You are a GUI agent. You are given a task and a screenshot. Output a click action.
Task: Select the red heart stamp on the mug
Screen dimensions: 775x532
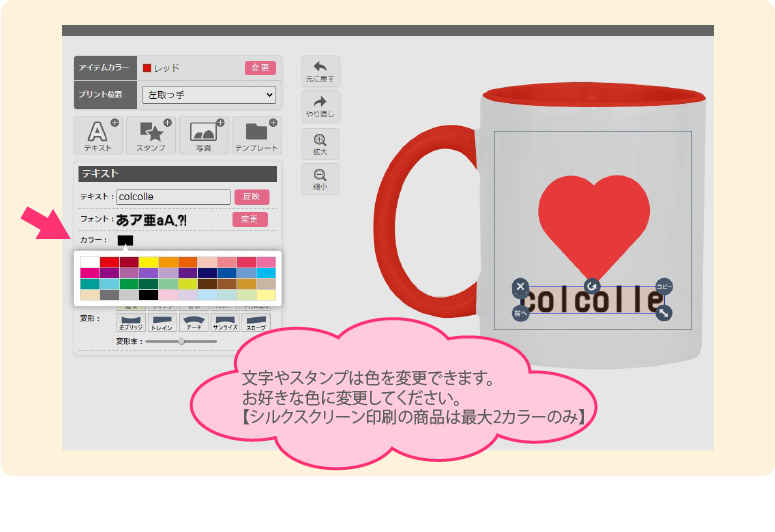tap(594, 225)
